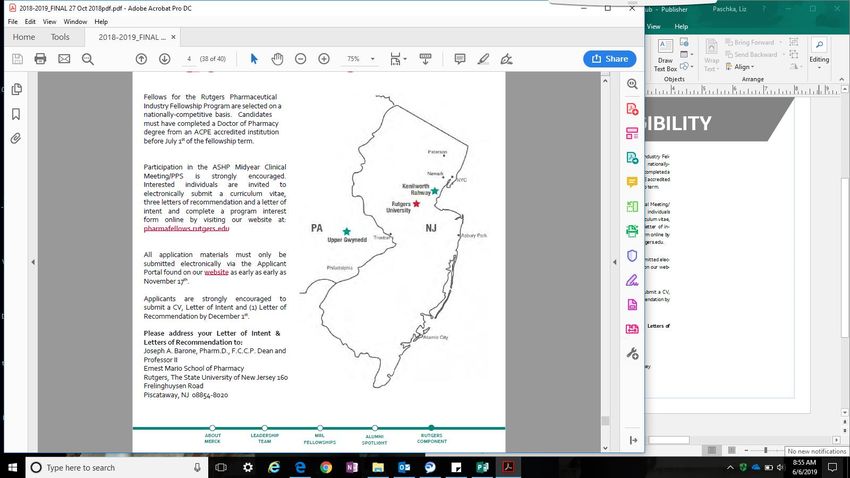Zoom in with the plus icon
850x478 pixels.
(324, 59)
